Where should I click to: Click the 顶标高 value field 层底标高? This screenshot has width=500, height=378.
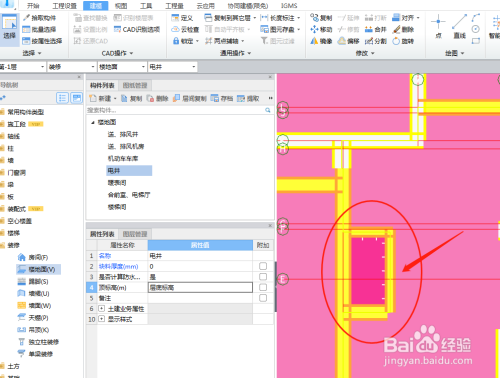200,287
